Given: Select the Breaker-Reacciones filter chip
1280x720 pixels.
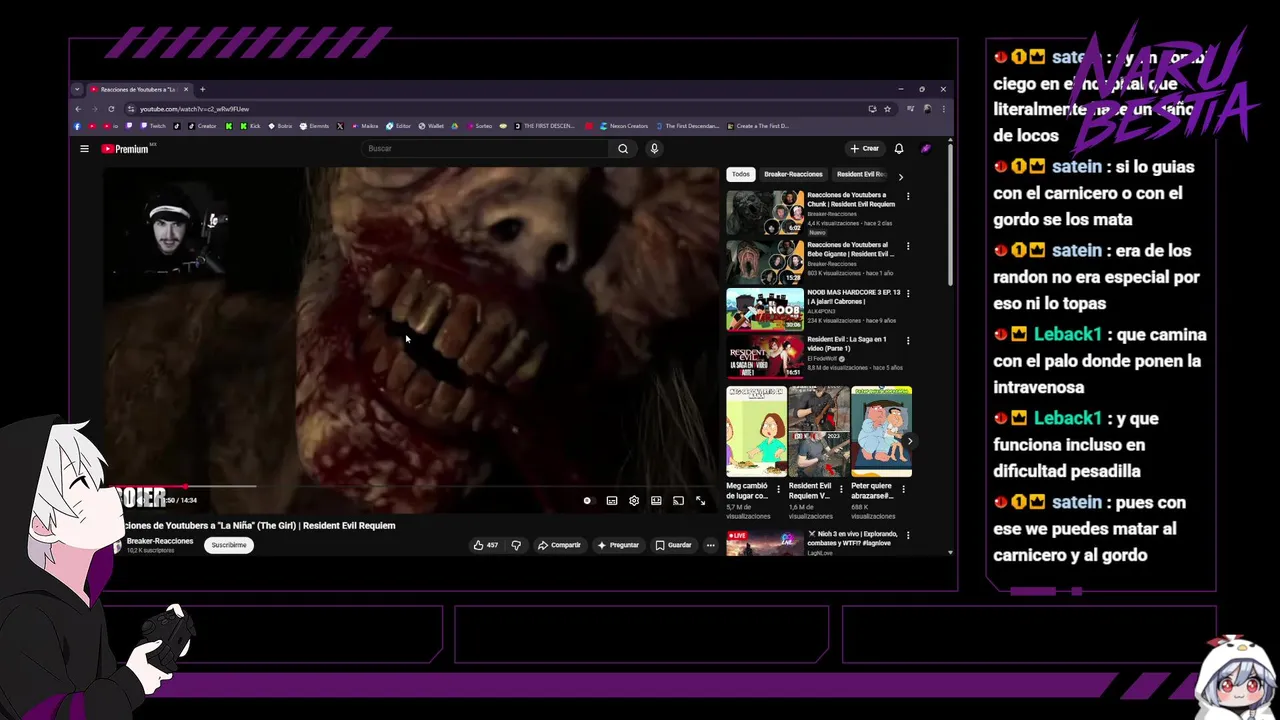Looking at the screenshot, I should click(x=793, y=174).
